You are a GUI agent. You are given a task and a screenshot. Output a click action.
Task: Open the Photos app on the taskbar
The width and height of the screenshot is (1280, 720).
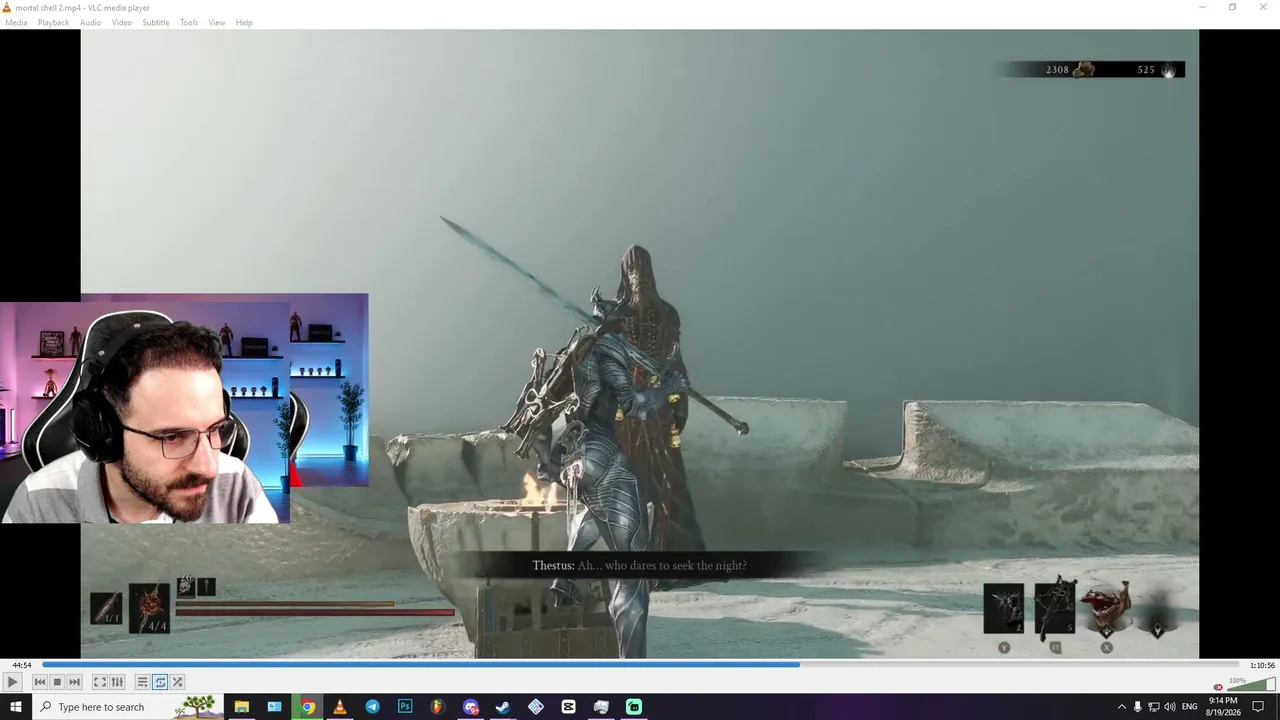click(x=274, y=707)
